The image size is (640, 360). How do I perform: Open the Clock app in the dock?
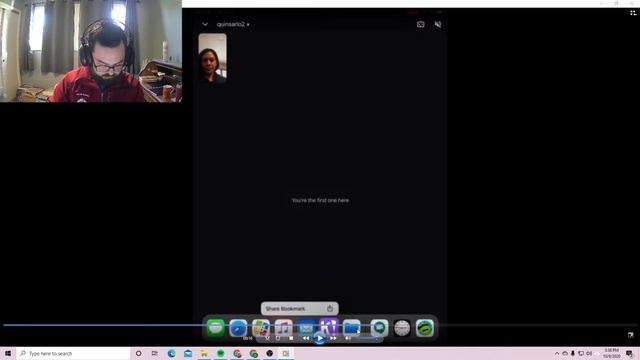[402, 328]
